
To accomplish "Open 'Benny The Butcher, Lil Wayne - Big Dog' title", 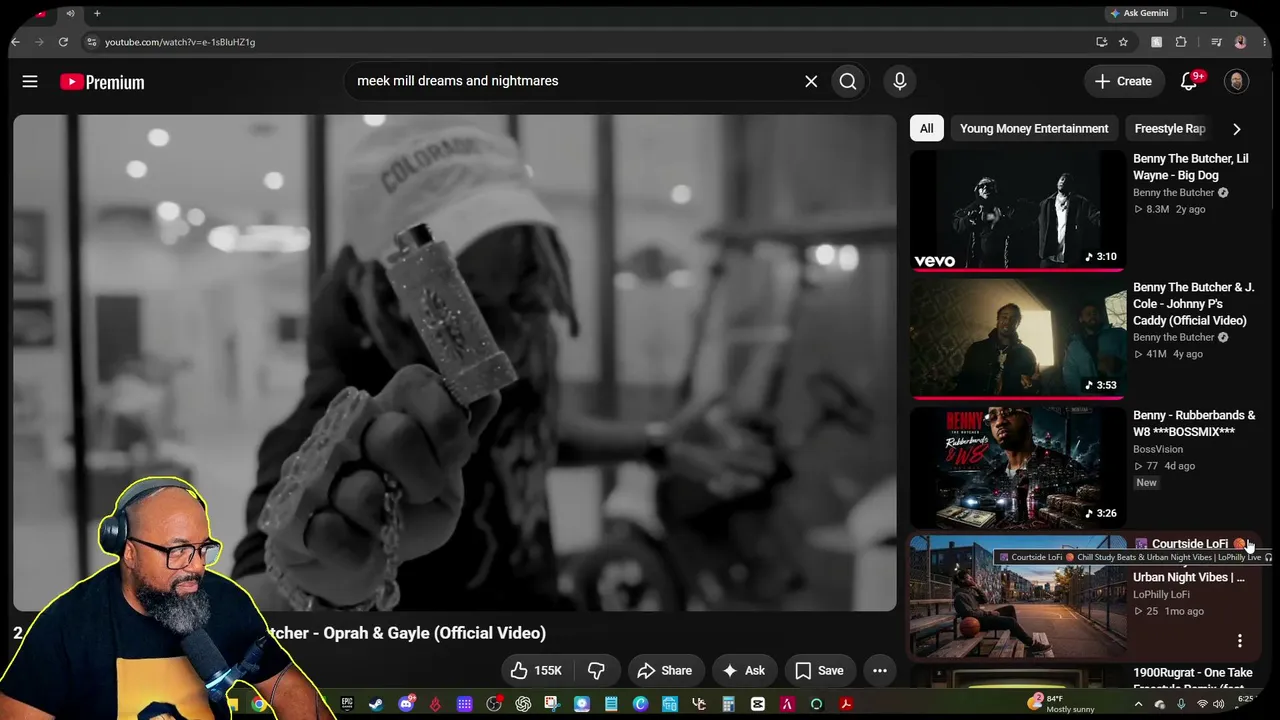I will coord(1191,167).
